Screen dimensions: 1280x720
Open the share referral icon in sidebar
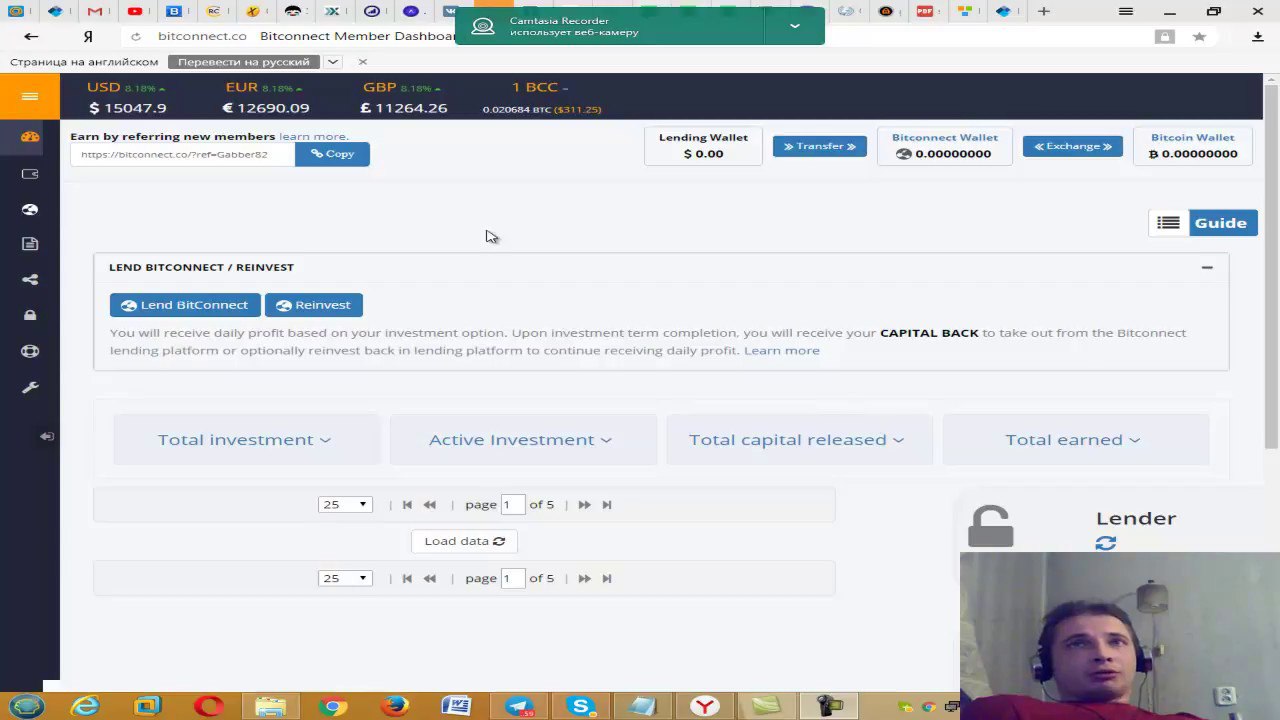30,280
